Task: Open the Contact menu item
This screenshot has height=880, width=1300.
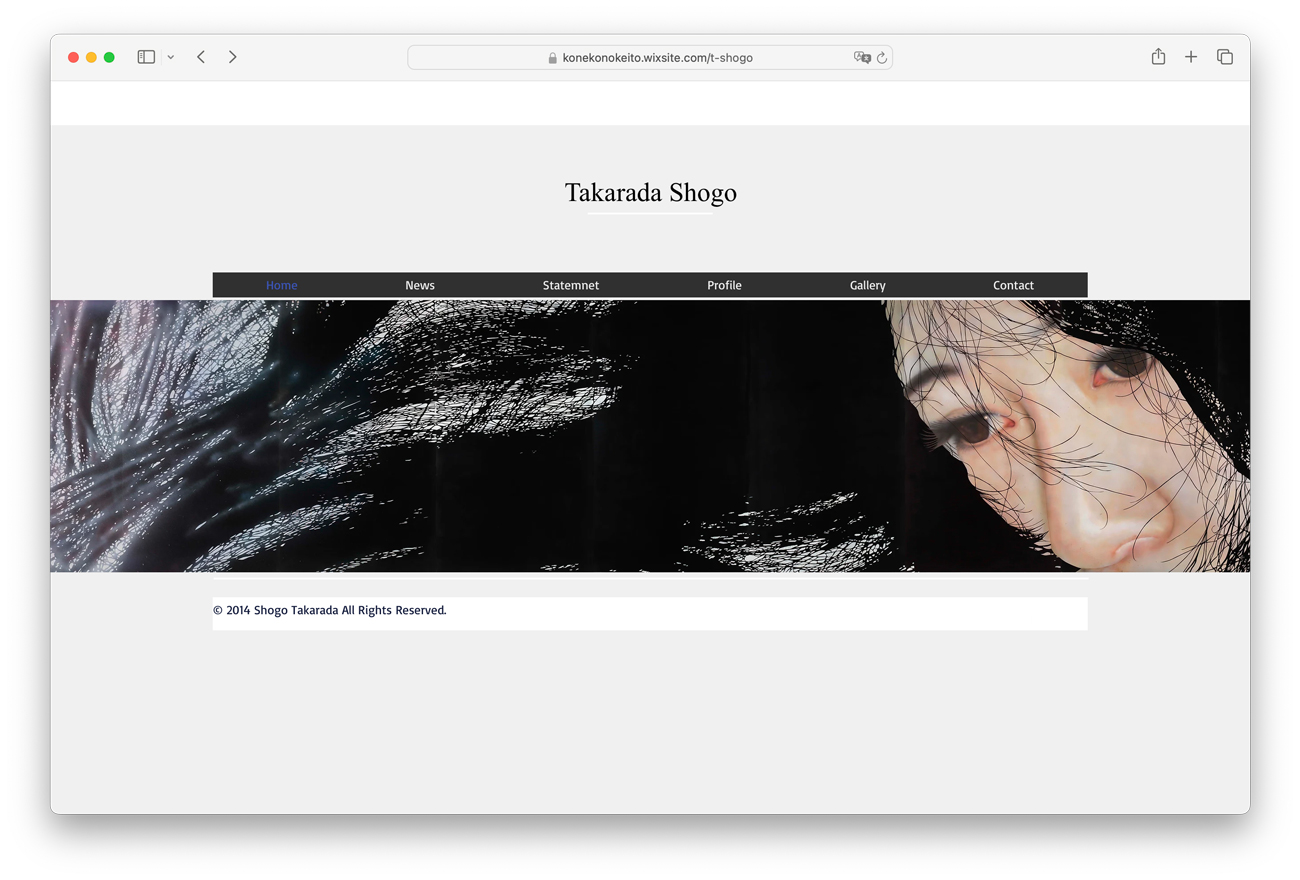Action: 1013,285
